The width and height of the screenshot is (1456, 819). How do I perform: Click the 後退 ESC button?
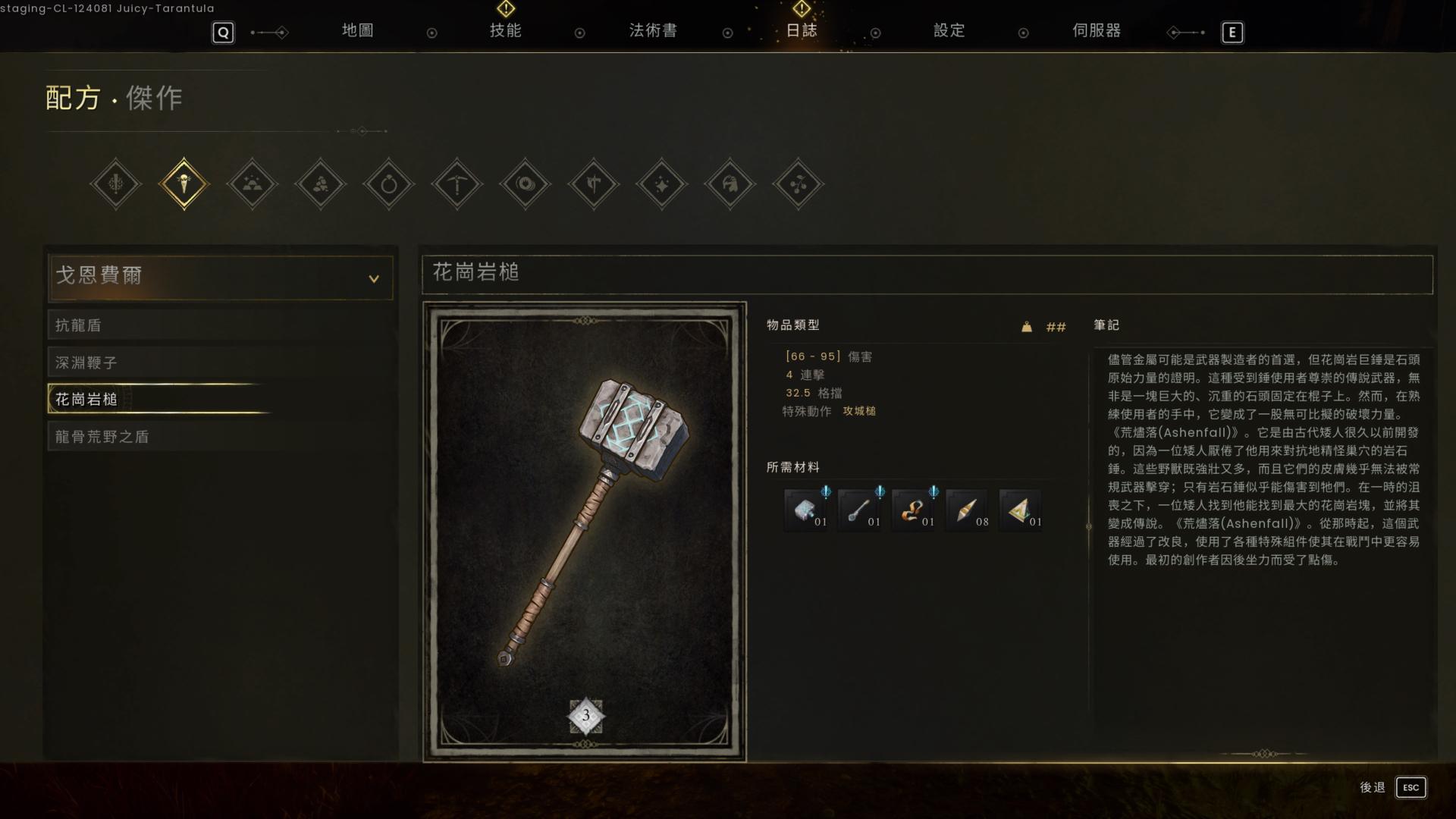pyautogui.click(x=1393, y=787)
